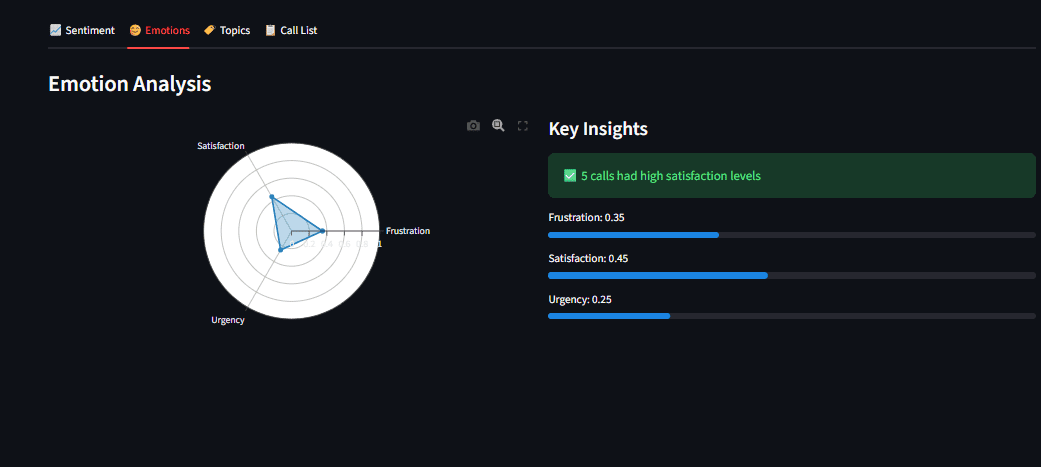Click the clipboard emoji icon on the Call List tab
This screenshot has width=1041, height=467.
(x=270, y=31)
